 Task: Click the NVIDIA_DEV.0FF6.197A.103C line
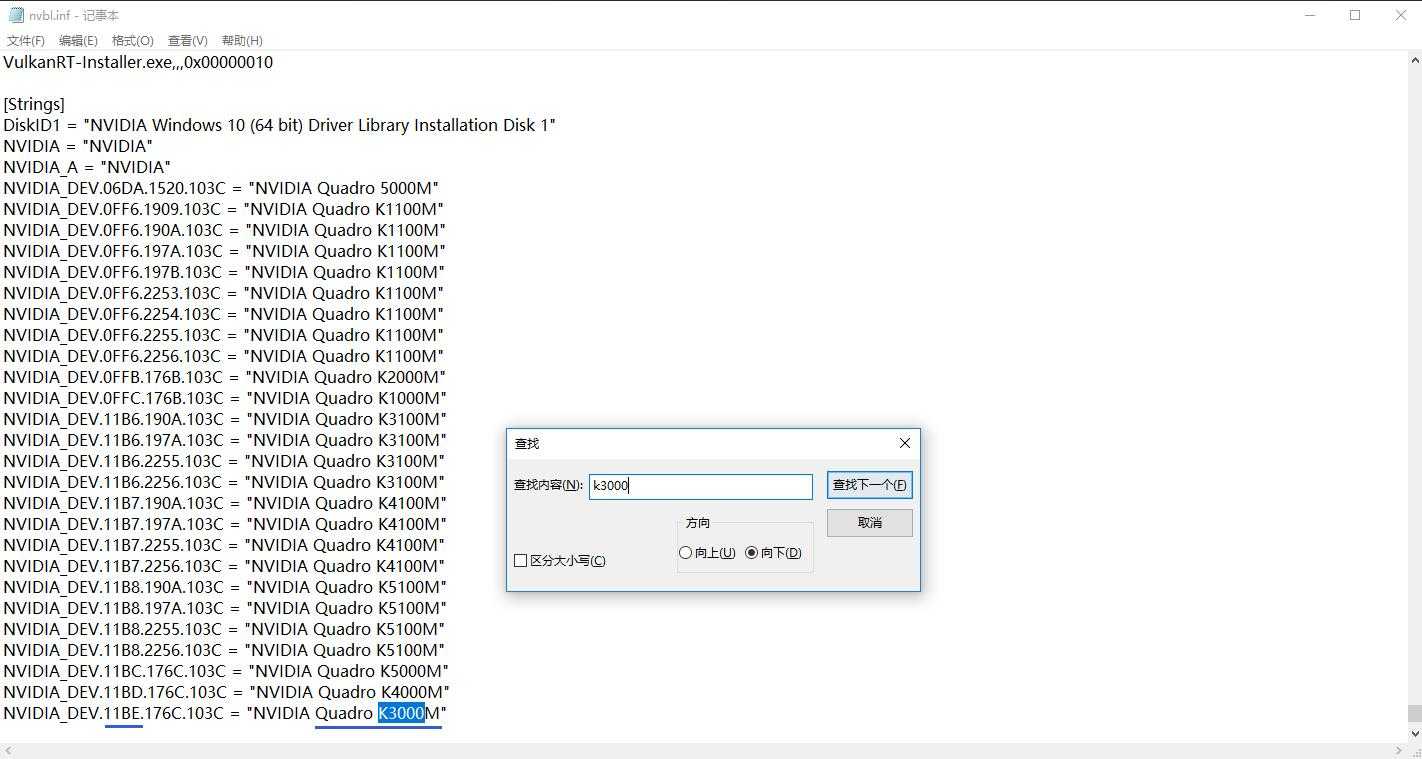click(224, 251)
